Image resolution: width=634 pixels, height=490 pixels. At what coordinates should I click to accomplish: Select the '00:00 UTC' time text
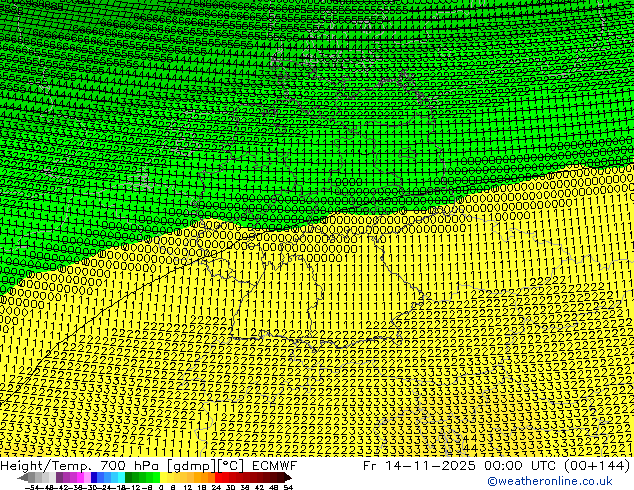click(x=518, y=466)
